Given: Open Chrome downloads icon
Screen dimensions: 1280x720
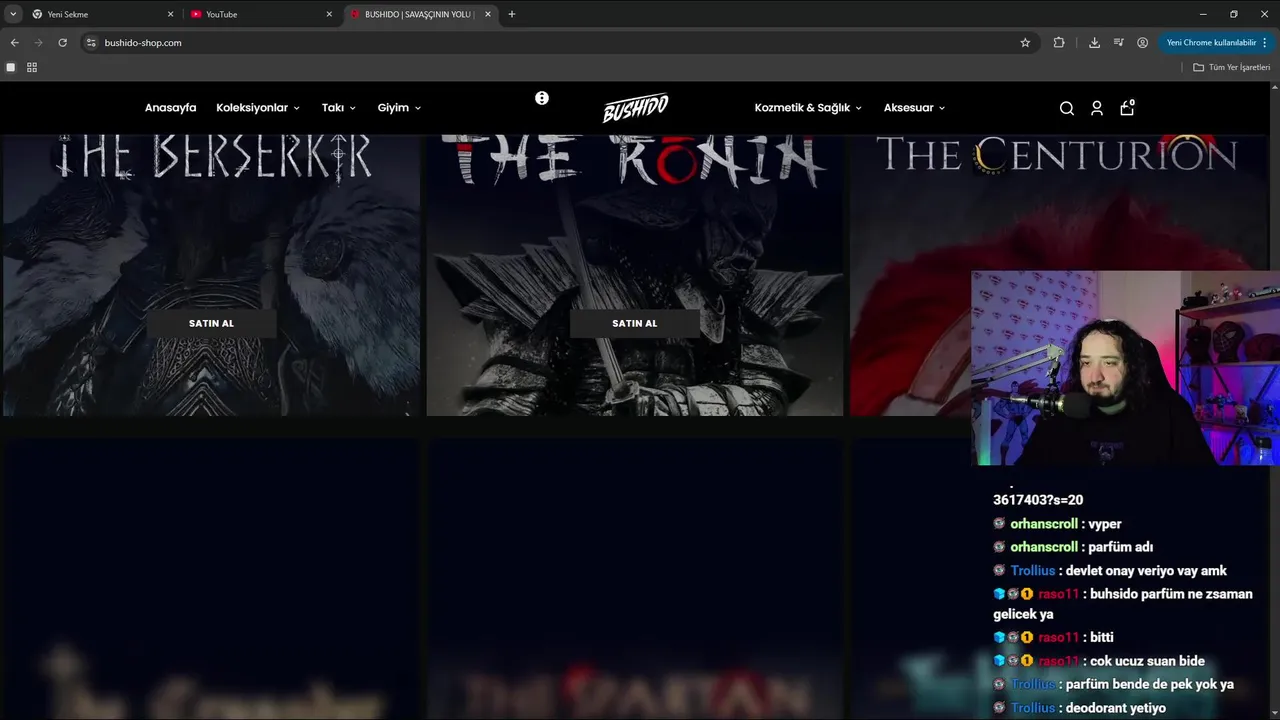Looking at the screenshot, I should point(1094,43).
